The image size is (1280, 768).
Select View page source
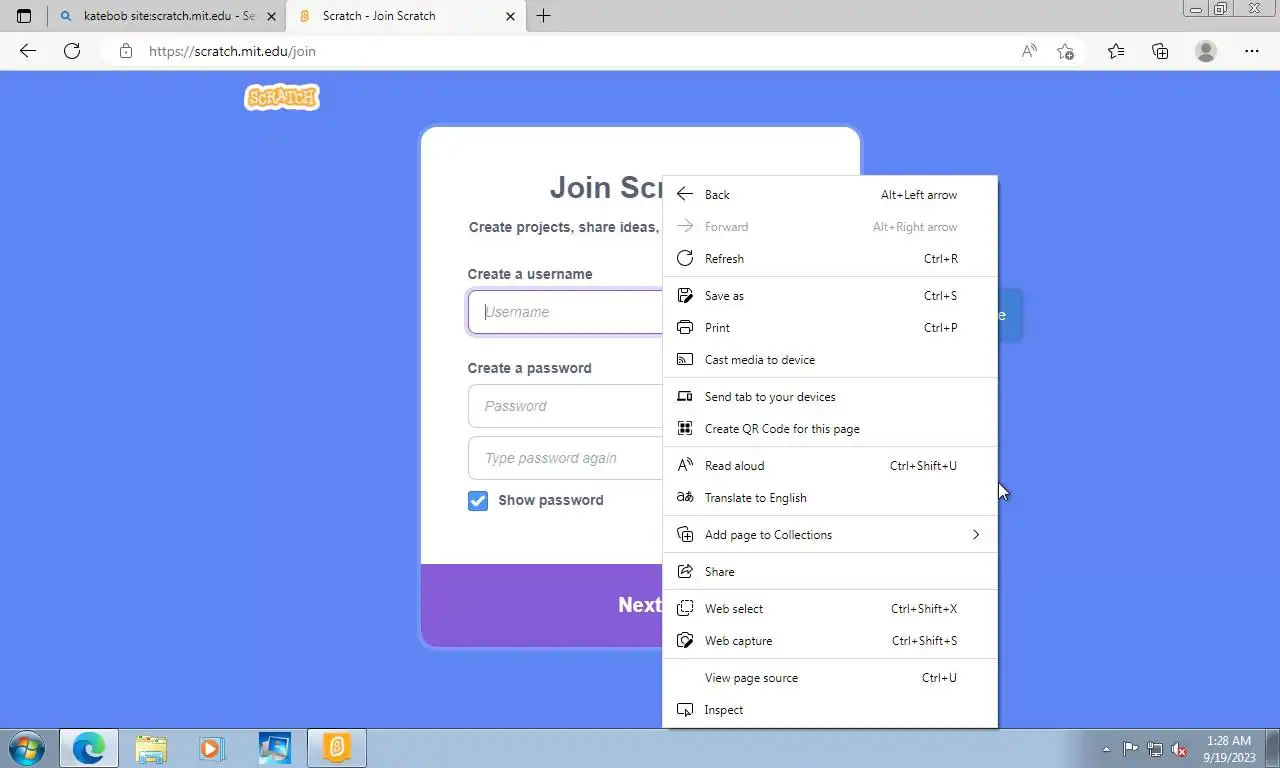[830, 678]
